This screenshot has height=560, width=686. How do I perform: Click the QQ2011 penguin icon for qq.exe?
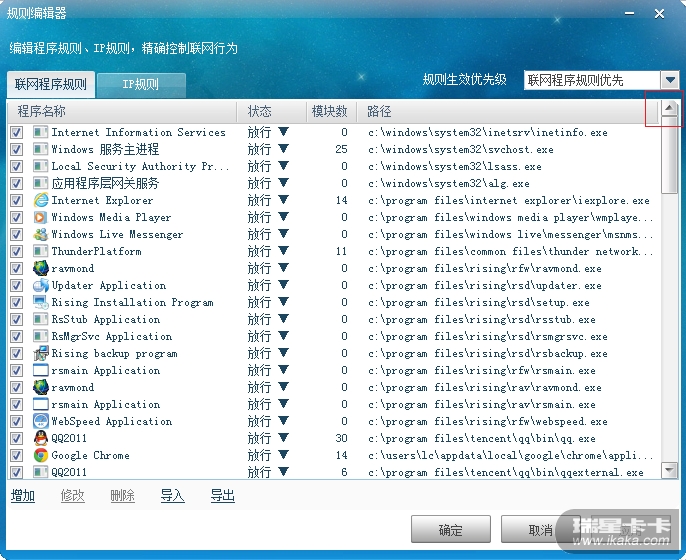[41, 438]
